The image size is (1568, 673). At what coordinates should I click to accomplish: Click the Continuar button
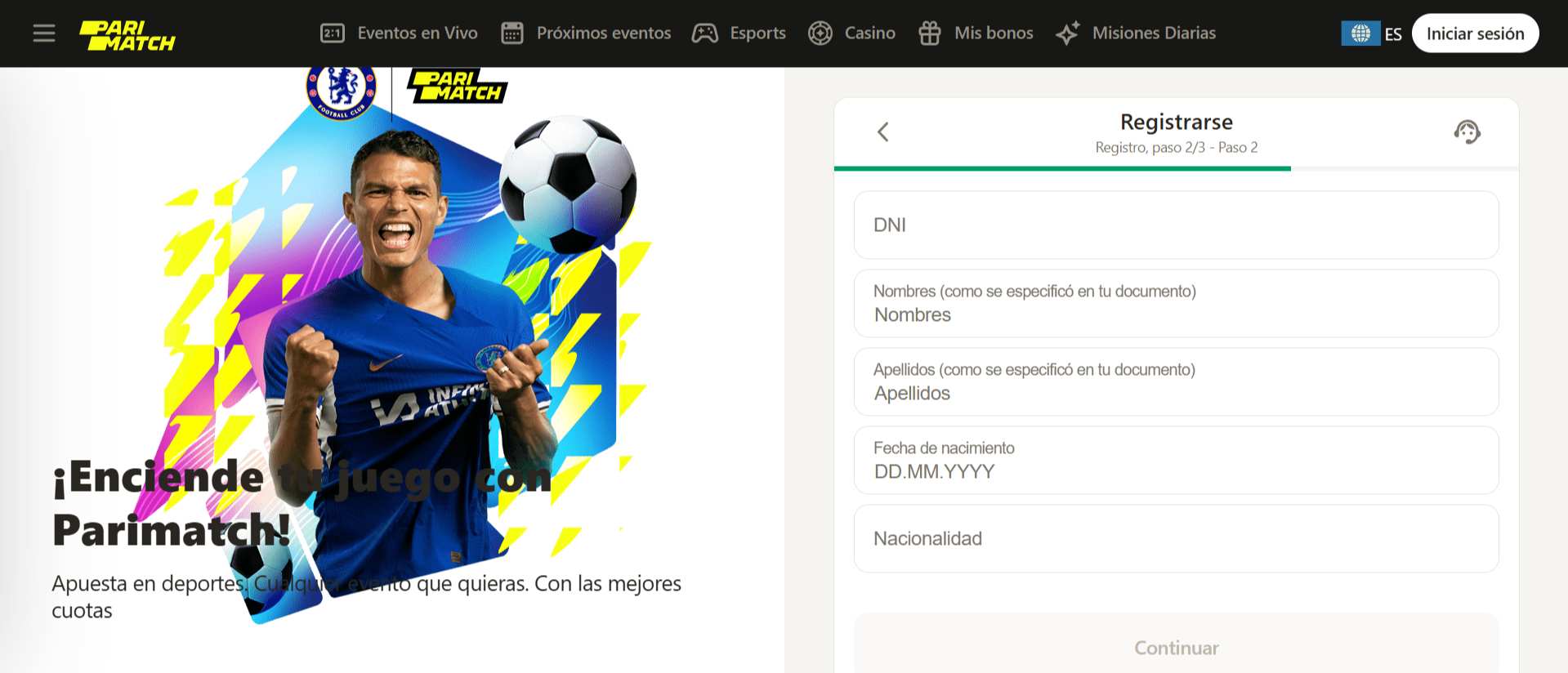[1177, 648]
